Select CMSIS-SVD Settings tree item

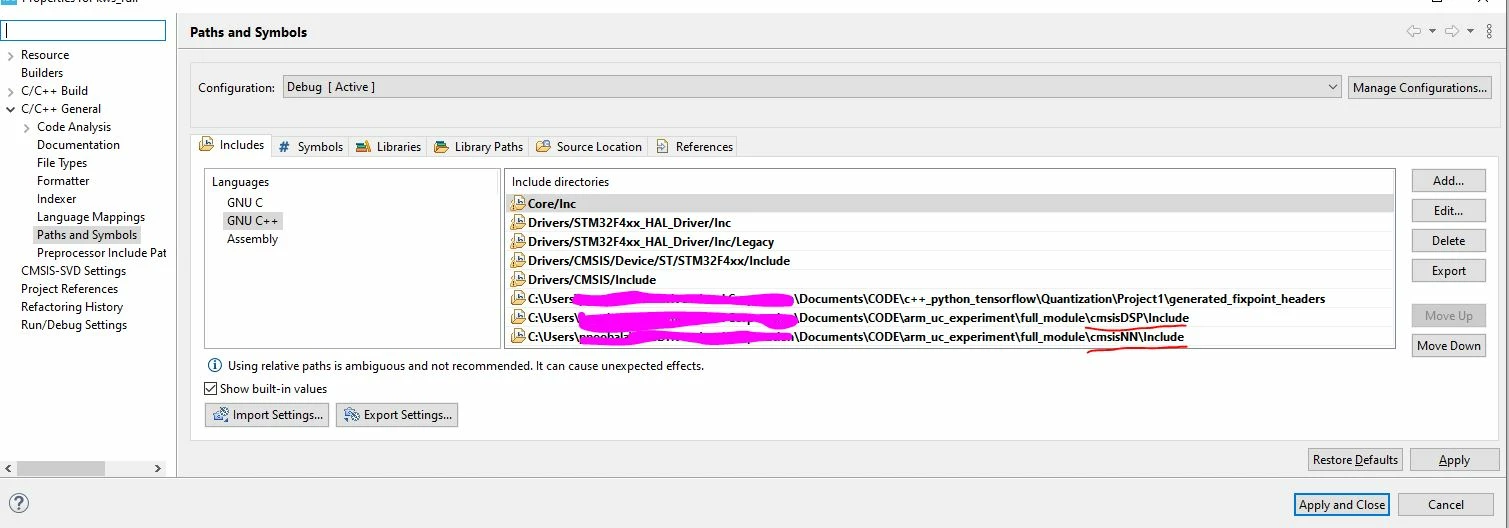click(74, 271)
